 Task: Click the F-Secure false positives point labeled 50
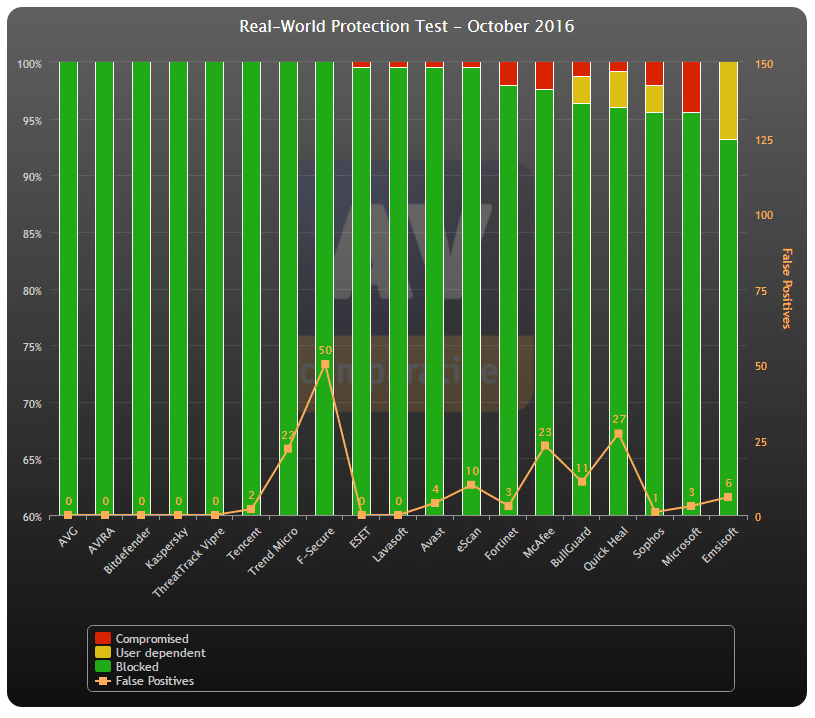click(x=325, y=364)
